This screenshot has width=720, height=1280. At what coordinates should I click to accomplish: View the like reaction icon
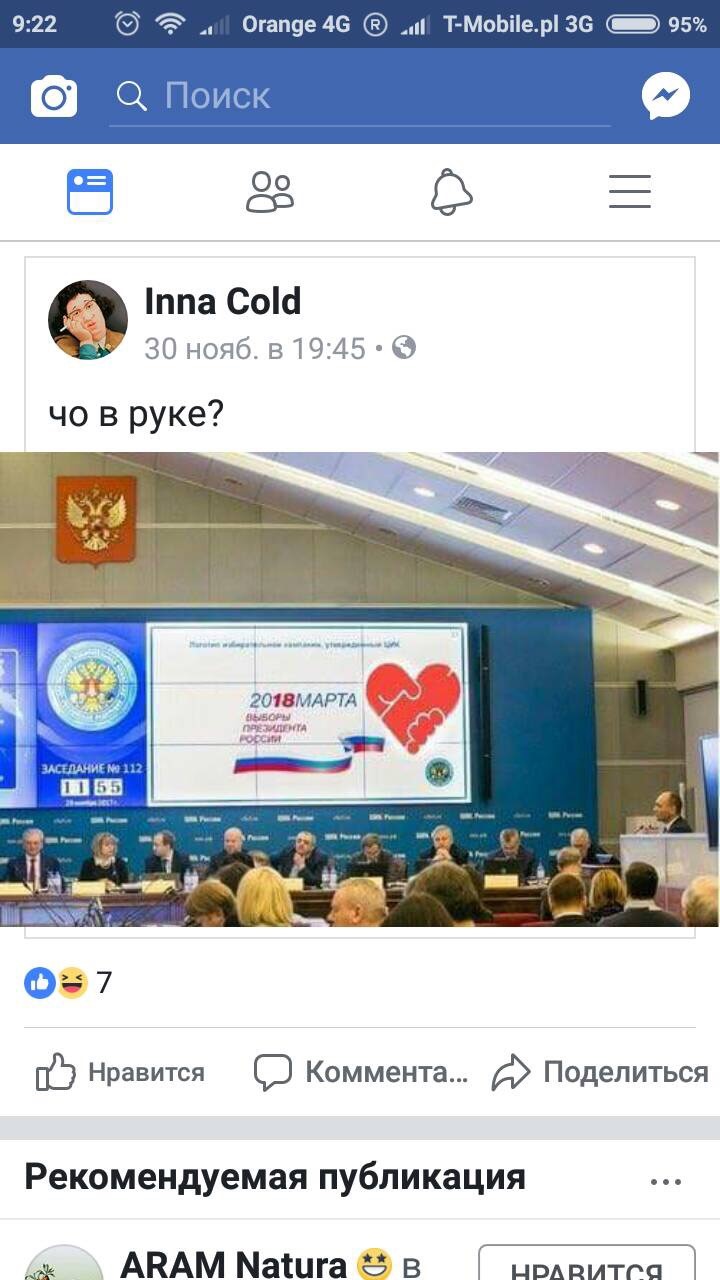[x=41, y=983]
